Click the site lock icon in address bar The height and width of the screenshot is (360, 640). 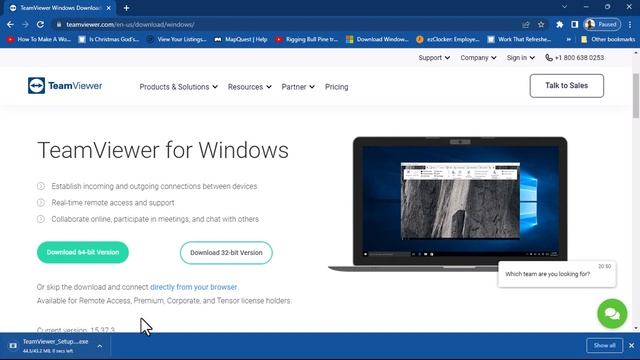pos(59,24)
